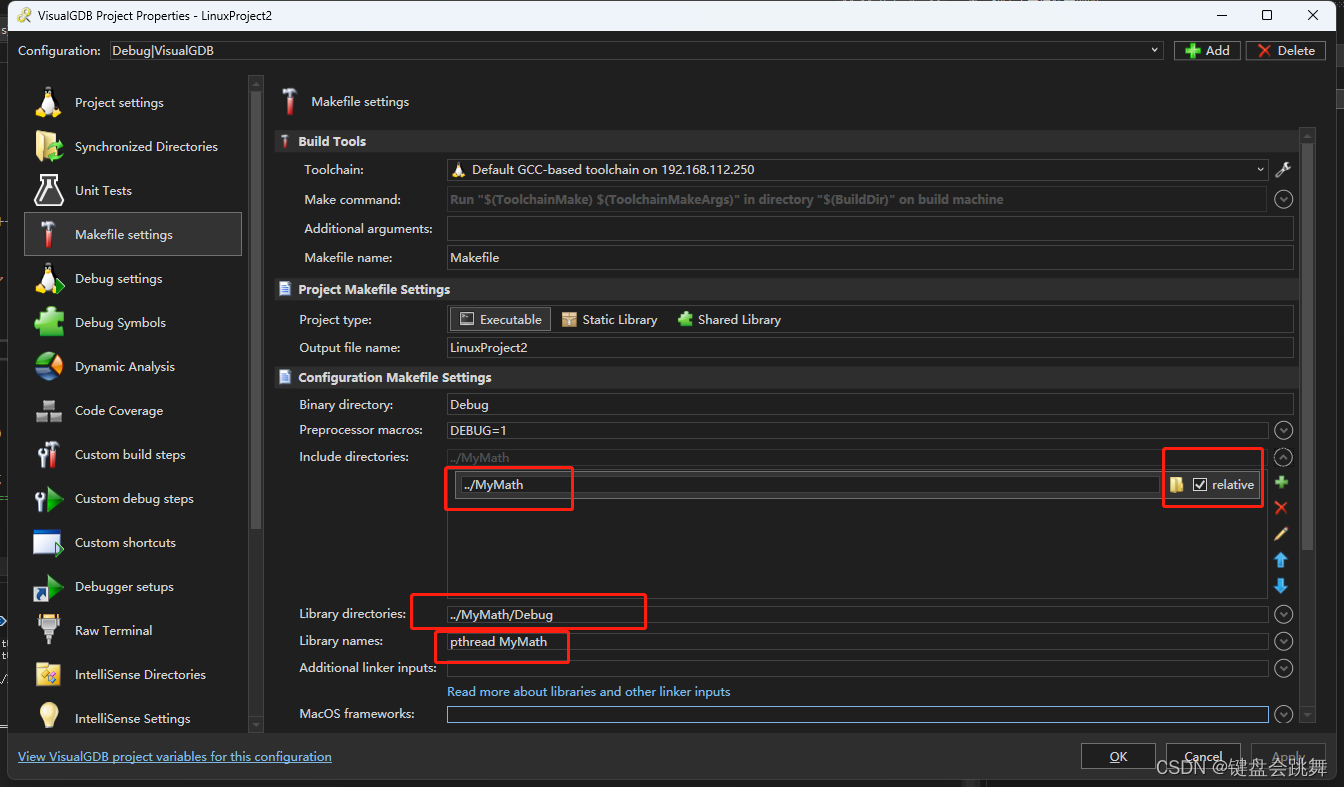
Task: Open Custom debug steps play icon
Action: click(48, 498)
